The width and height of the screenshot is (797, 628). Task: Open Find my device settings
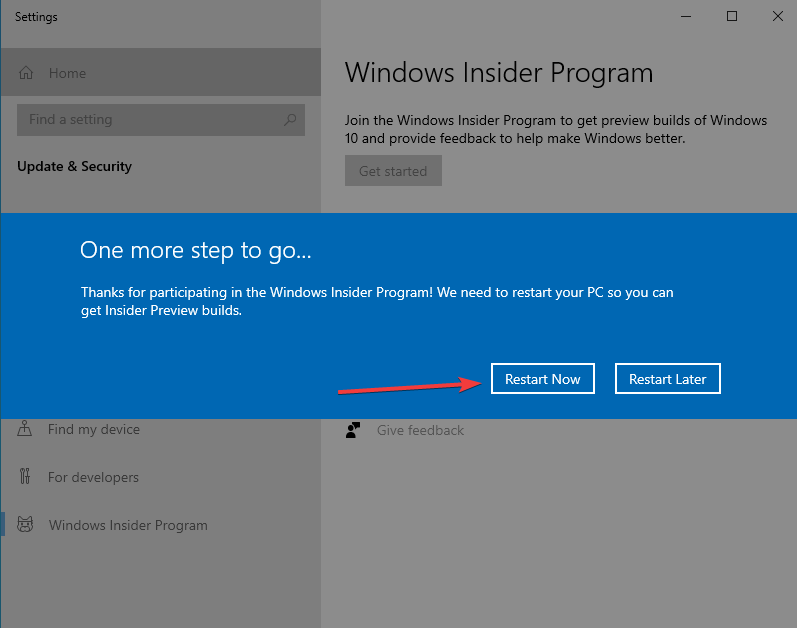[x=161, y=429]
